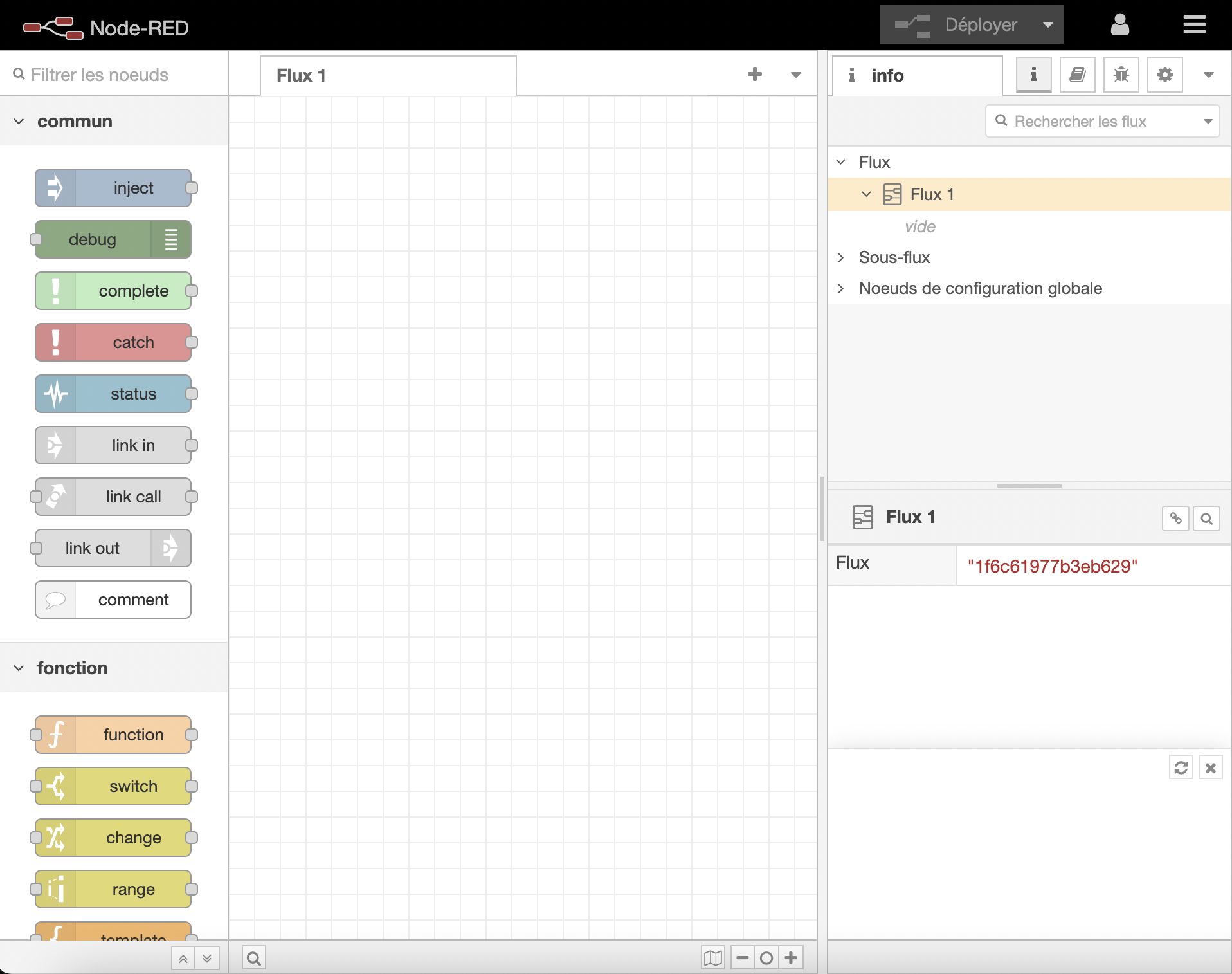Click the search flows magnifier in footer
Image resolution: width=1232 pixels, height=974 pixels.
254,959
